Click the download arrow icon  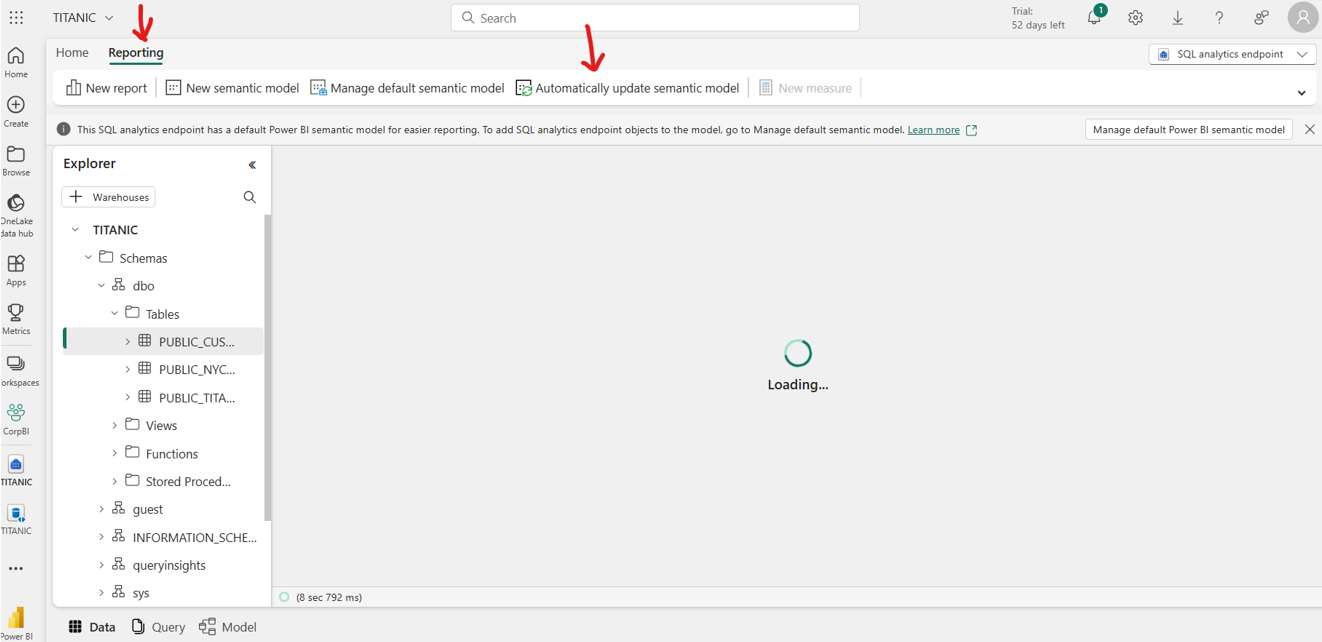[1177, 18]
